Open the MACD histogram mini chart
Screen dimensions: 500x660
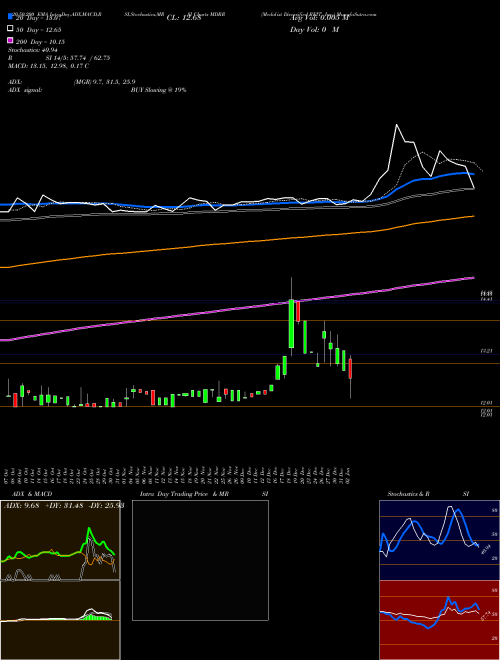[60, 620]
